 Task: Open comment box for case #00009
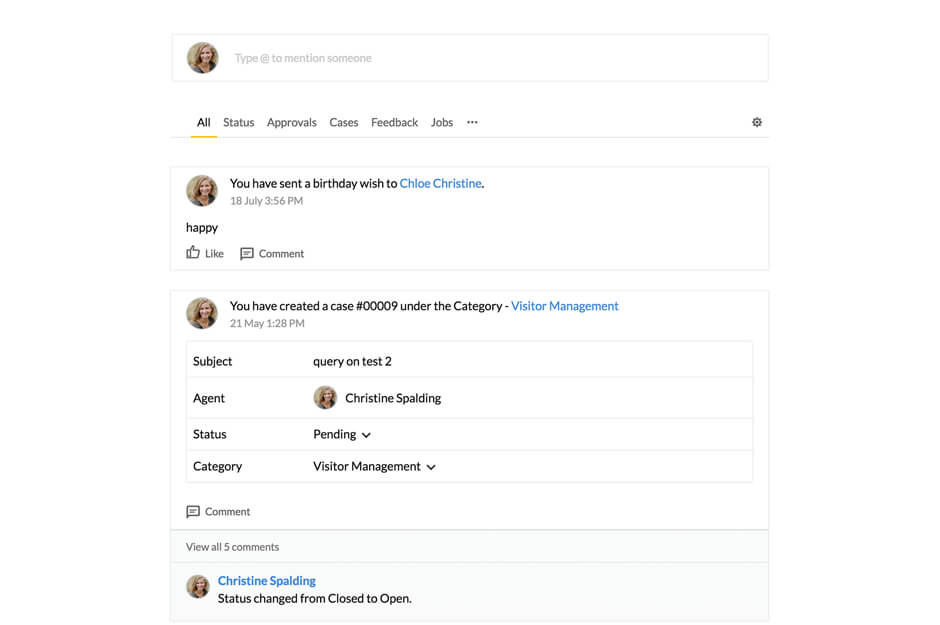point(218,511)
